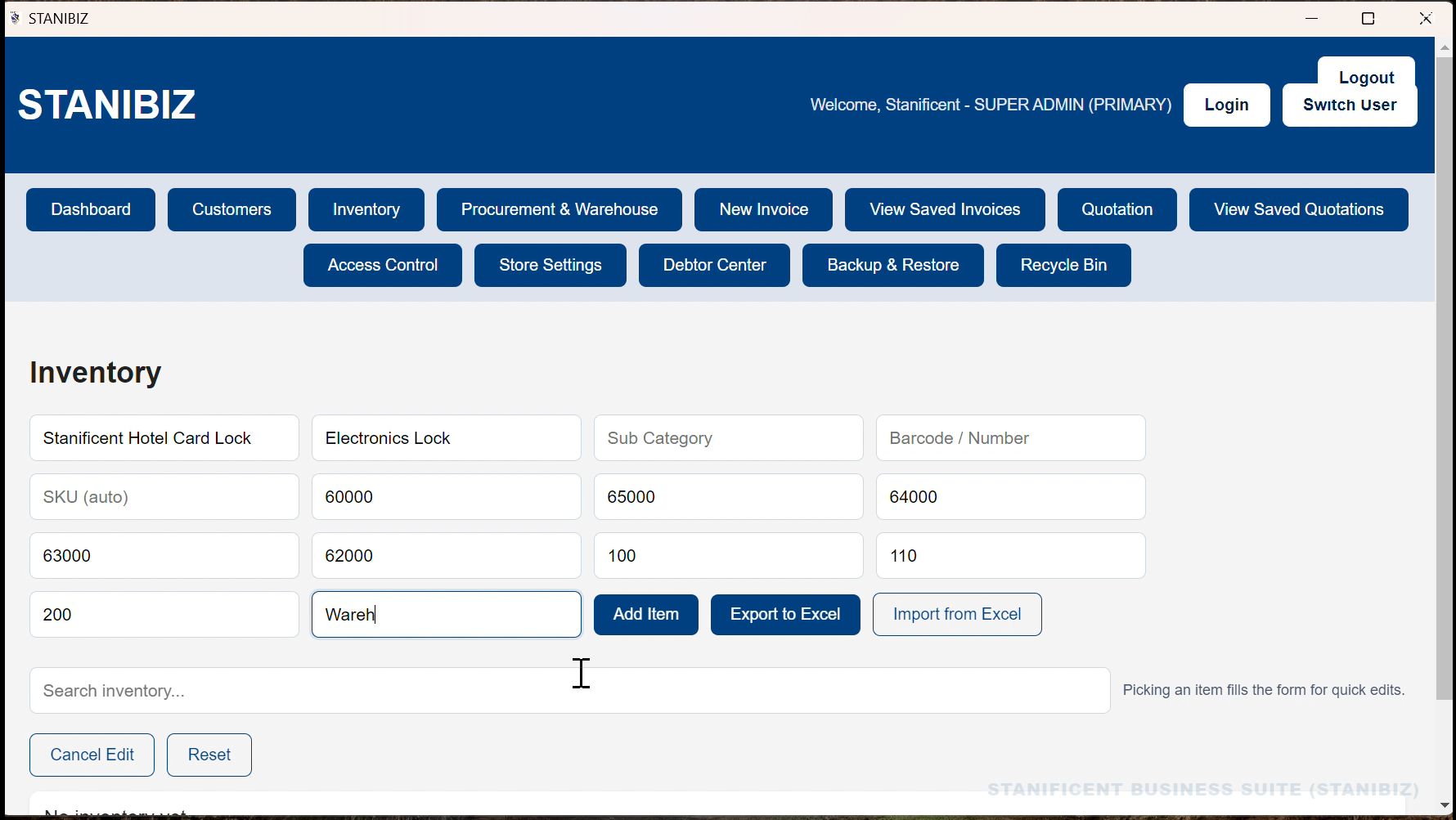Open Procurement & Warehouse
Image resolution: width=1456 pixels, height=820 pixels.
[x=559, y=209]
